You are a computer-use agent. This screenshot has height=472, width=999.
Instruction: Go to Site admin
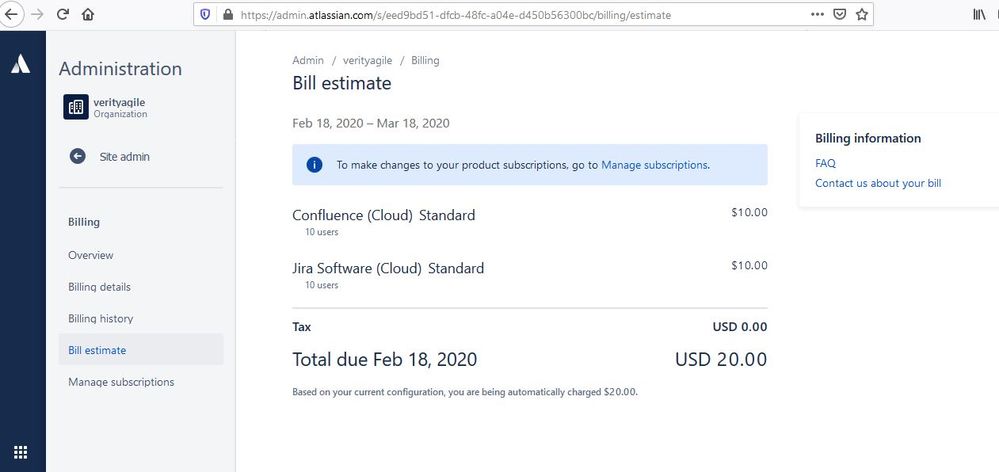point(124,157)
